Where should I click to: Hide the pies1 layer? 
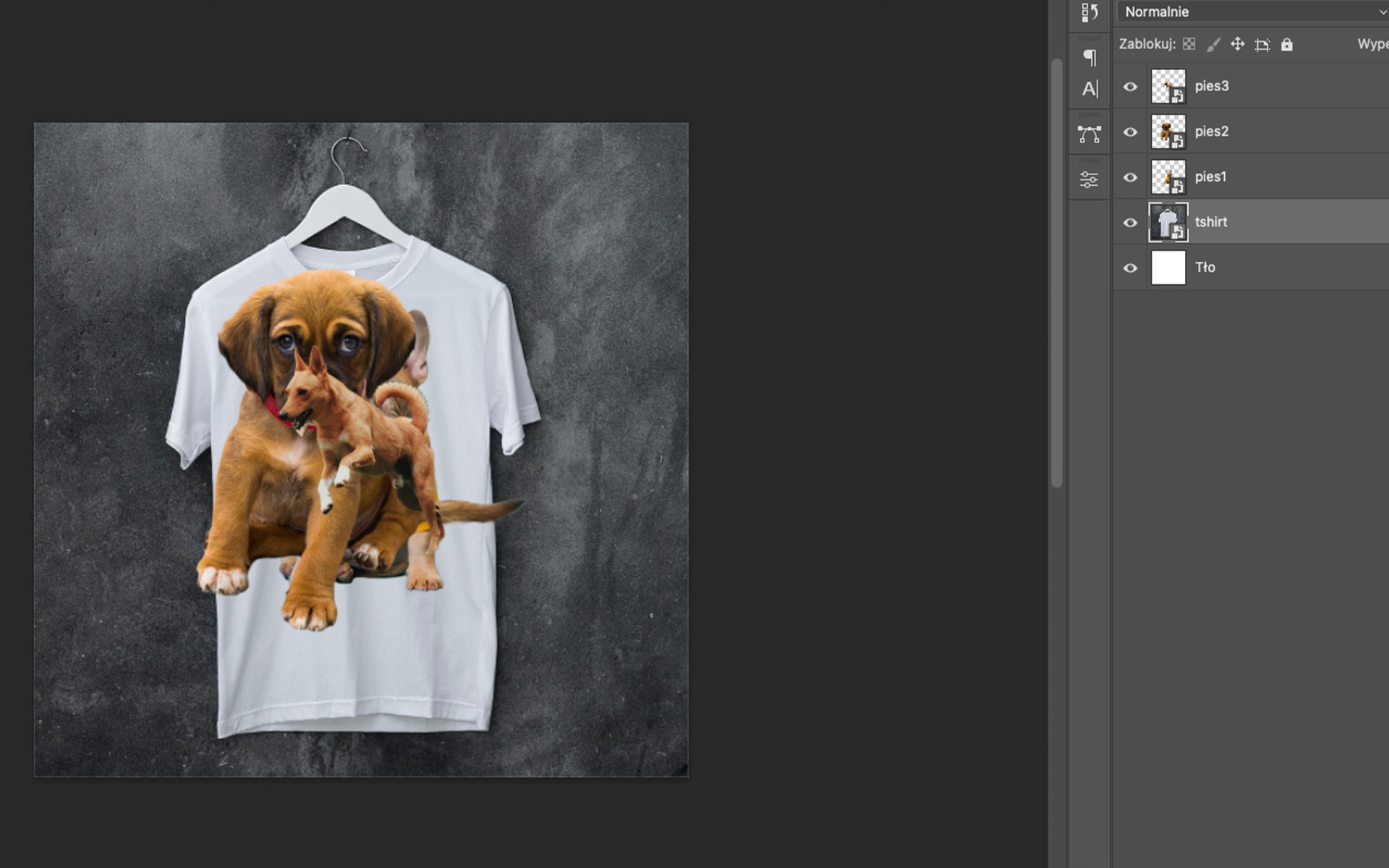click(x=1130, y=178)
